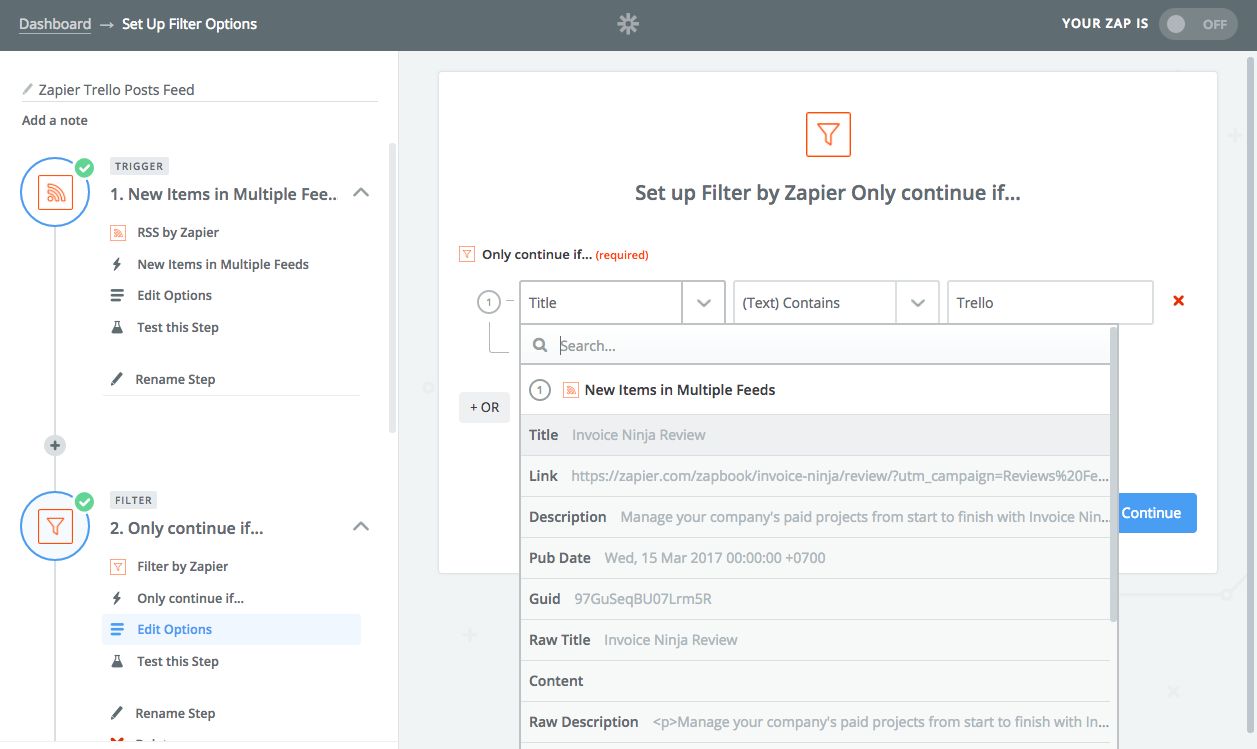
Task: Click small funnel icon beside Filter by Zapier
Action: (x=118, y=566)
